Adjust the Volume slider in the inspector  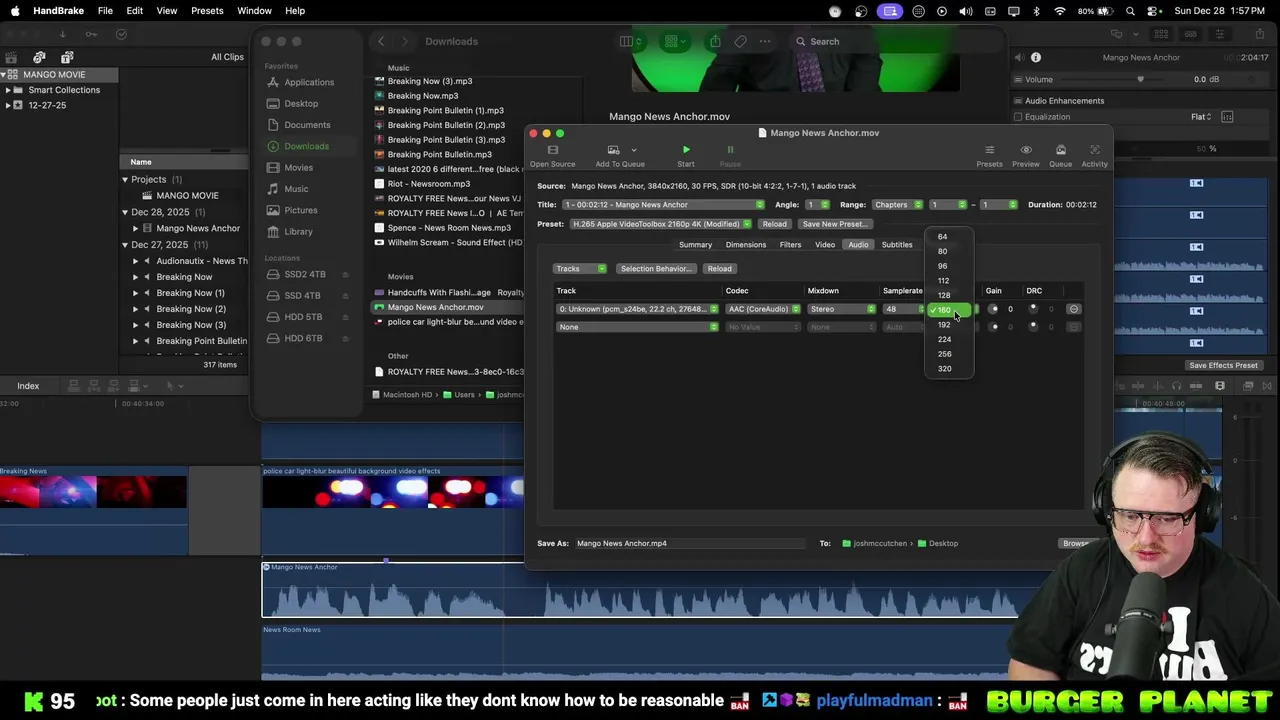point(1140,80)
